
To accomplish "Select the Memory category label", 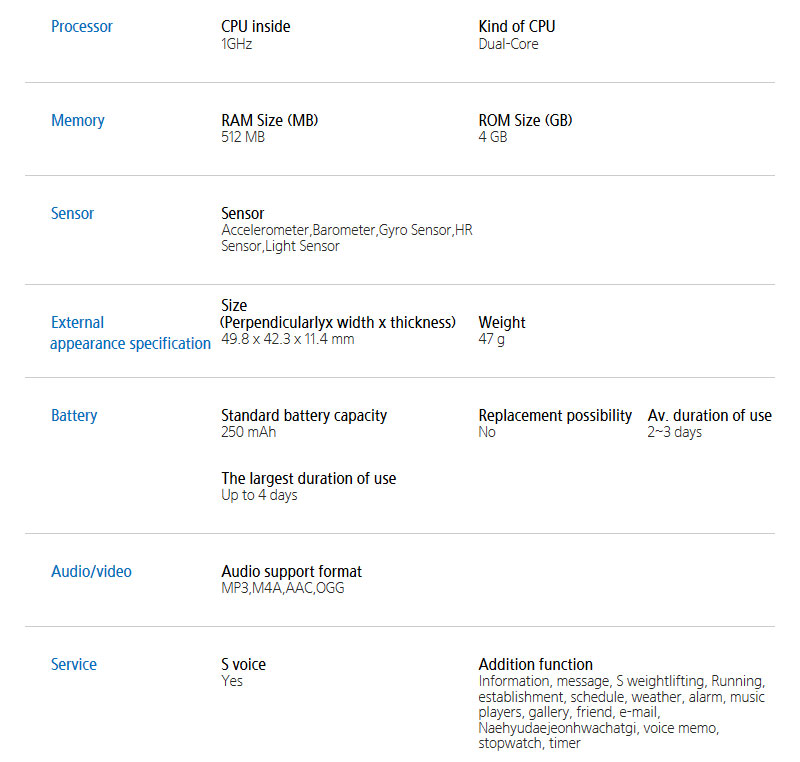I will point(78,121).
